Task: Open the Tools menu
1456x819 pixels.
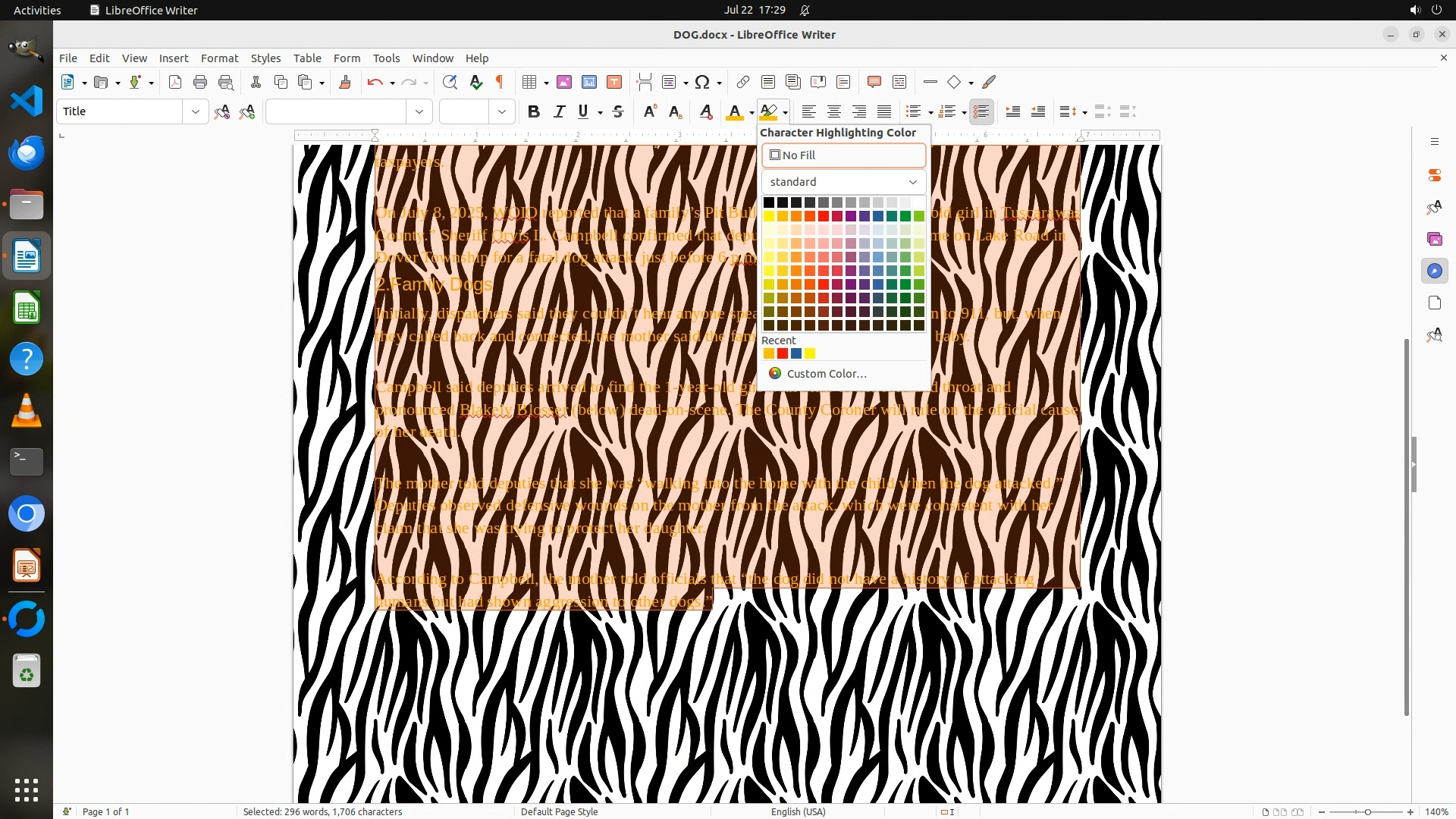Action: point(386,58)
